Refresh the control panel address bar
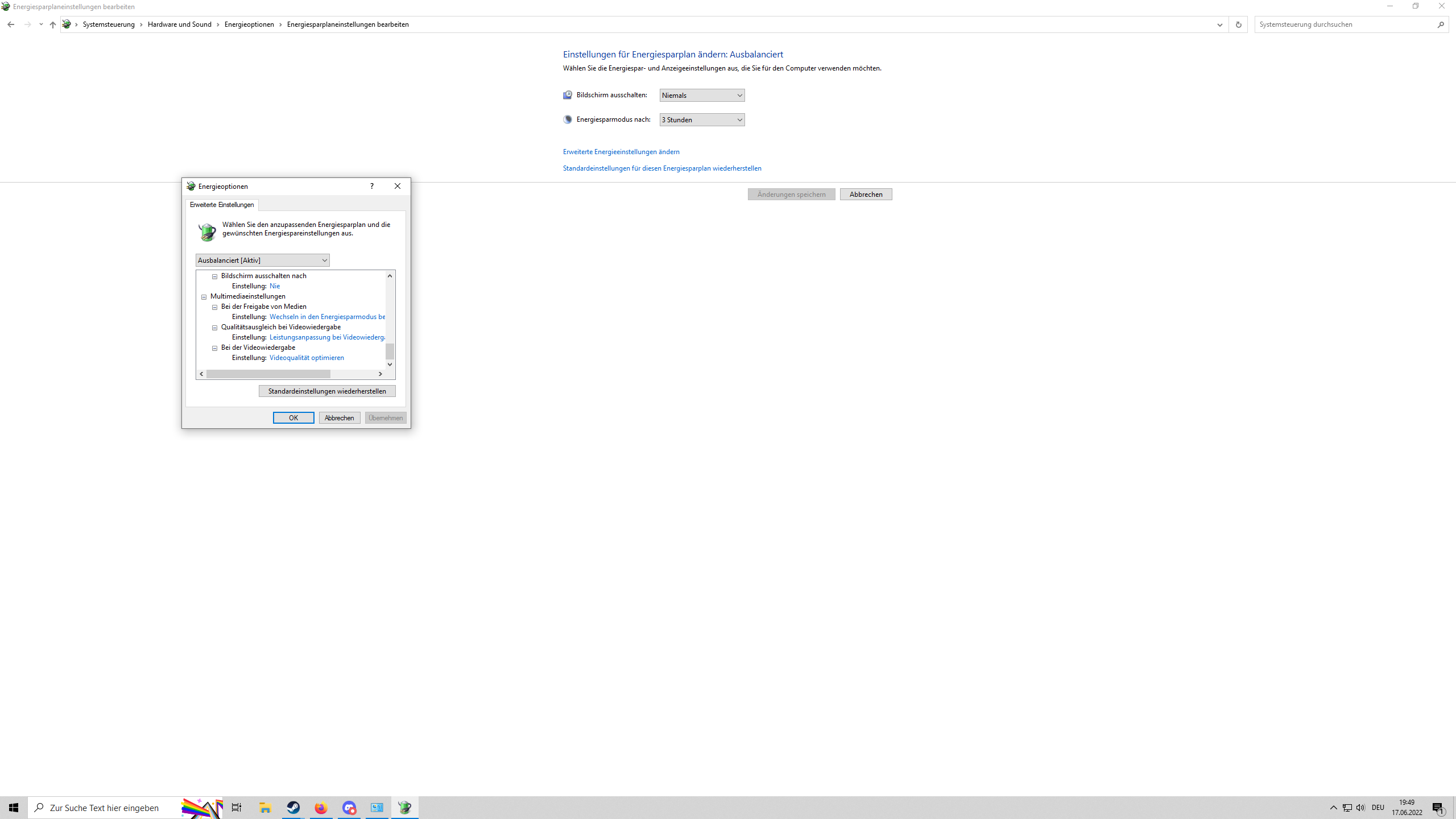The height and width of the screenshot is (819, 1456). click(x=1238, y=24)
